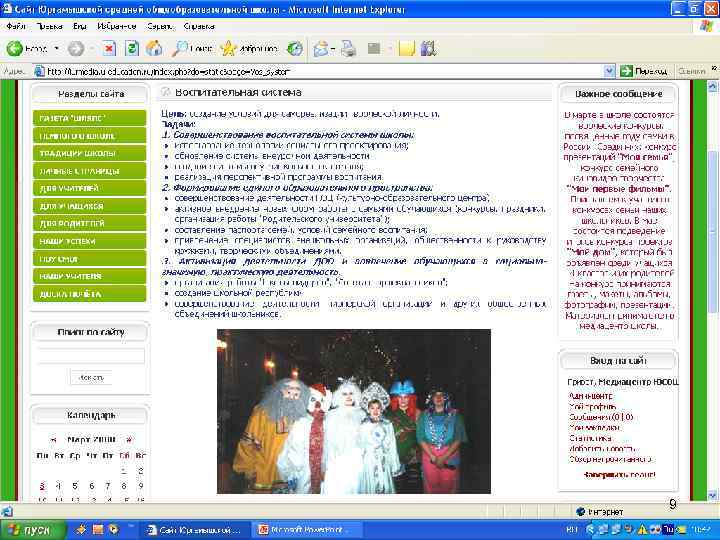Click the site search text field
The width and height of the screenshot is (720, 540).
pos(91,356)
